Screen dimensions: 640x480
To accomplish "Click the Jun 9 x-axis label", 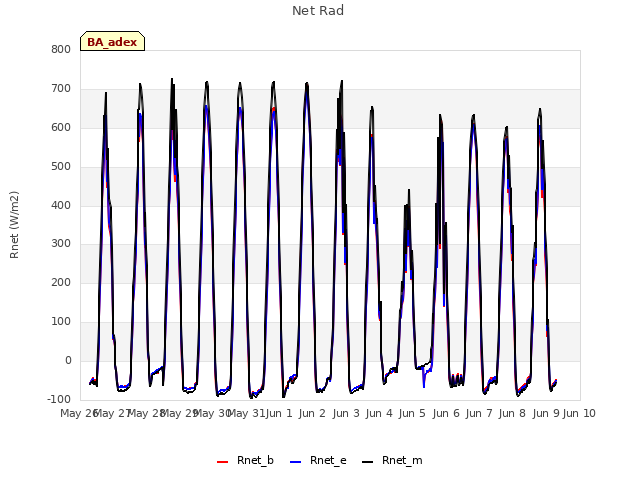I will click(546, 413).
